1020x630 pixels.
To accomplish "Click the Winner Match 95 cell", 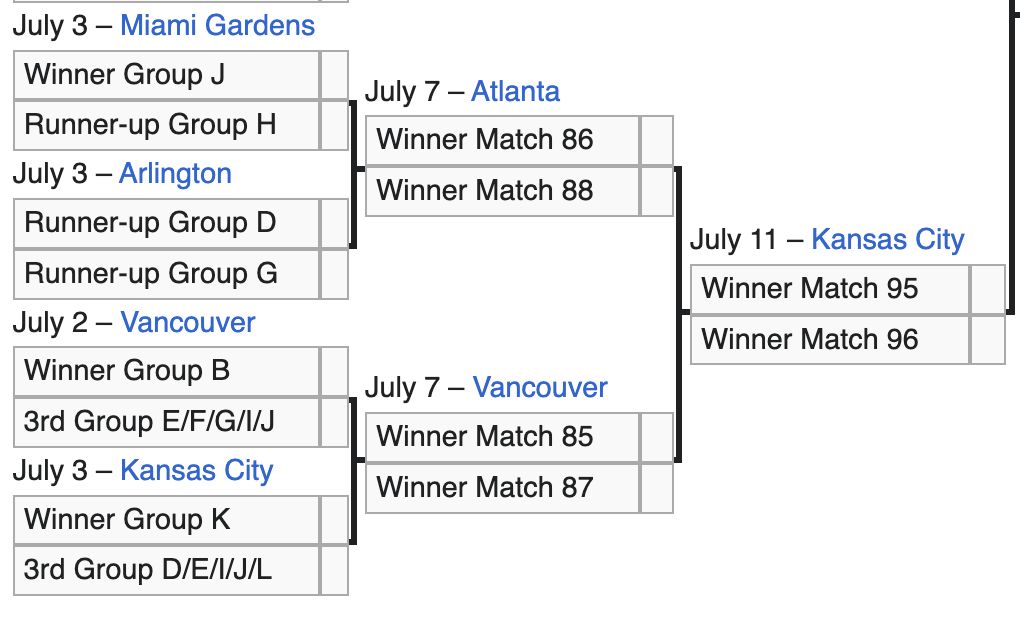I will click(830, 289).
